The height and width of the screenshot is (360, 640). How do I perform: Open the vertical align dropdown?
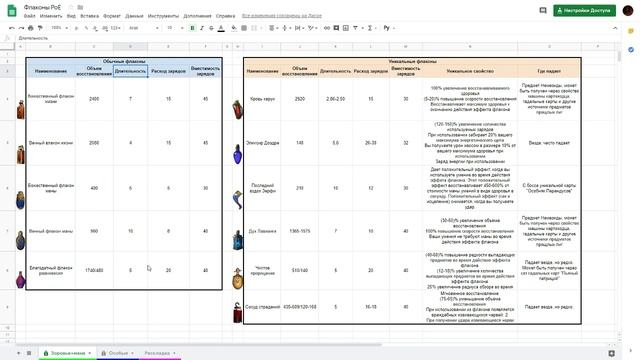(286, 28)
